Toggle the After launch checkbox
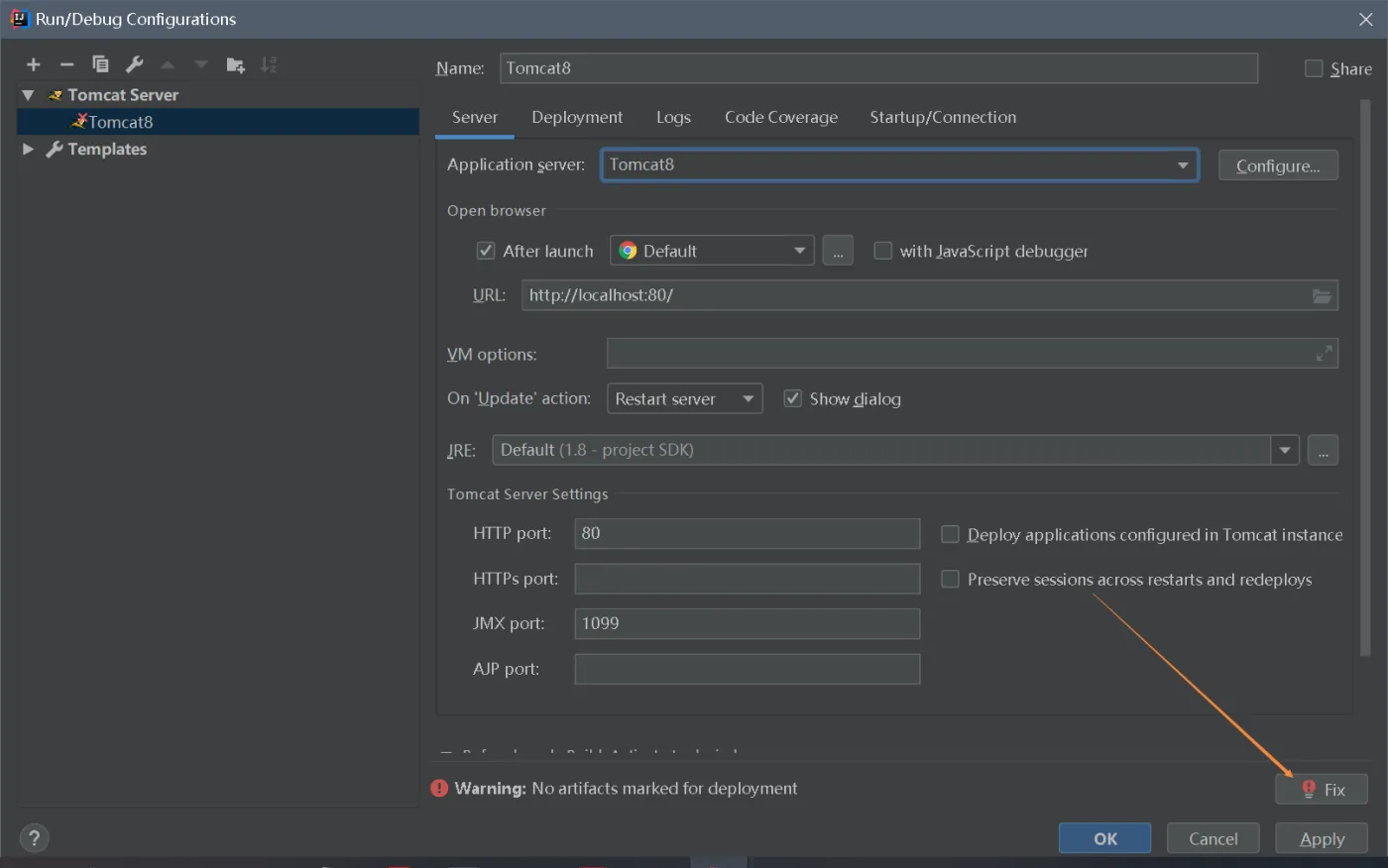The height and width of the screenshot is (868, 1388). click(486, 251)
